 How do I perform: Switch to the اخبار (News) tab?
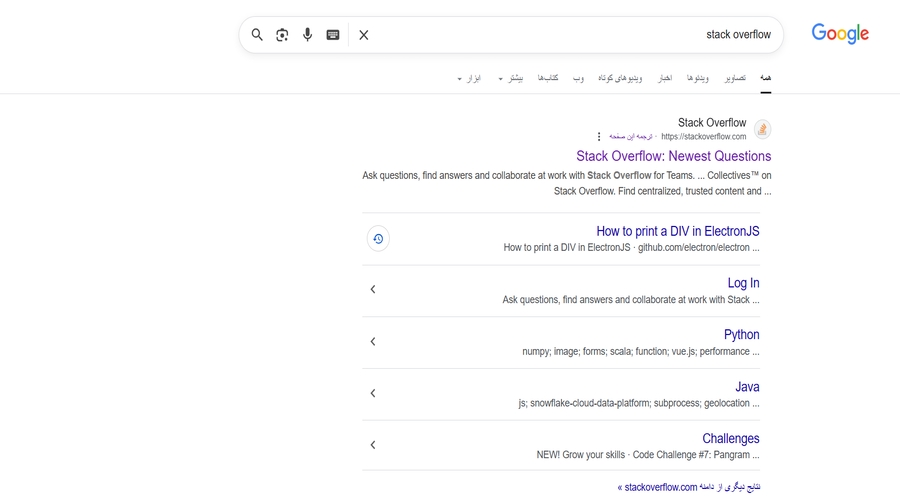coord(665,78)
